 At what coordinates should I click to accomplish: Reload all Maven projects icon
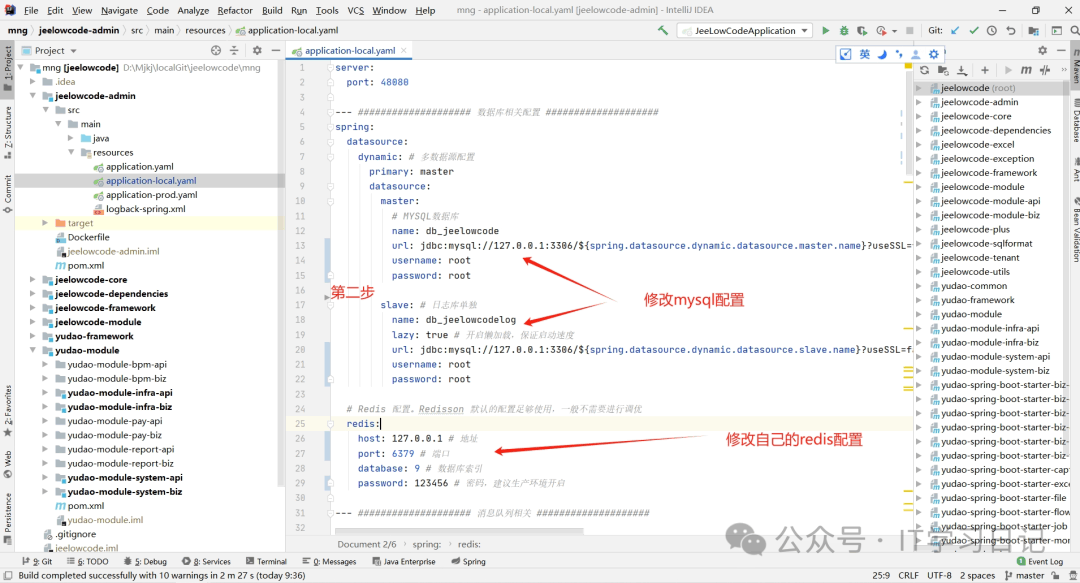(924, 70)
